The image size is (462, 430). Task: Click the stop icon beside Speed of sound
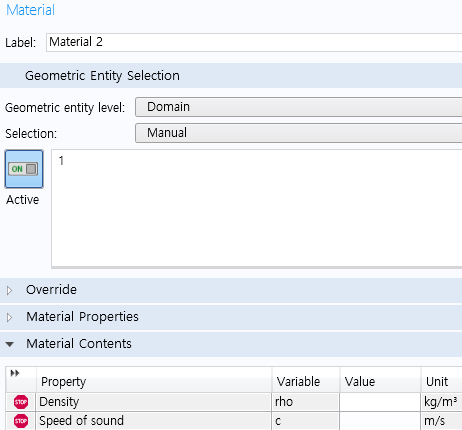tap(21, 421)
